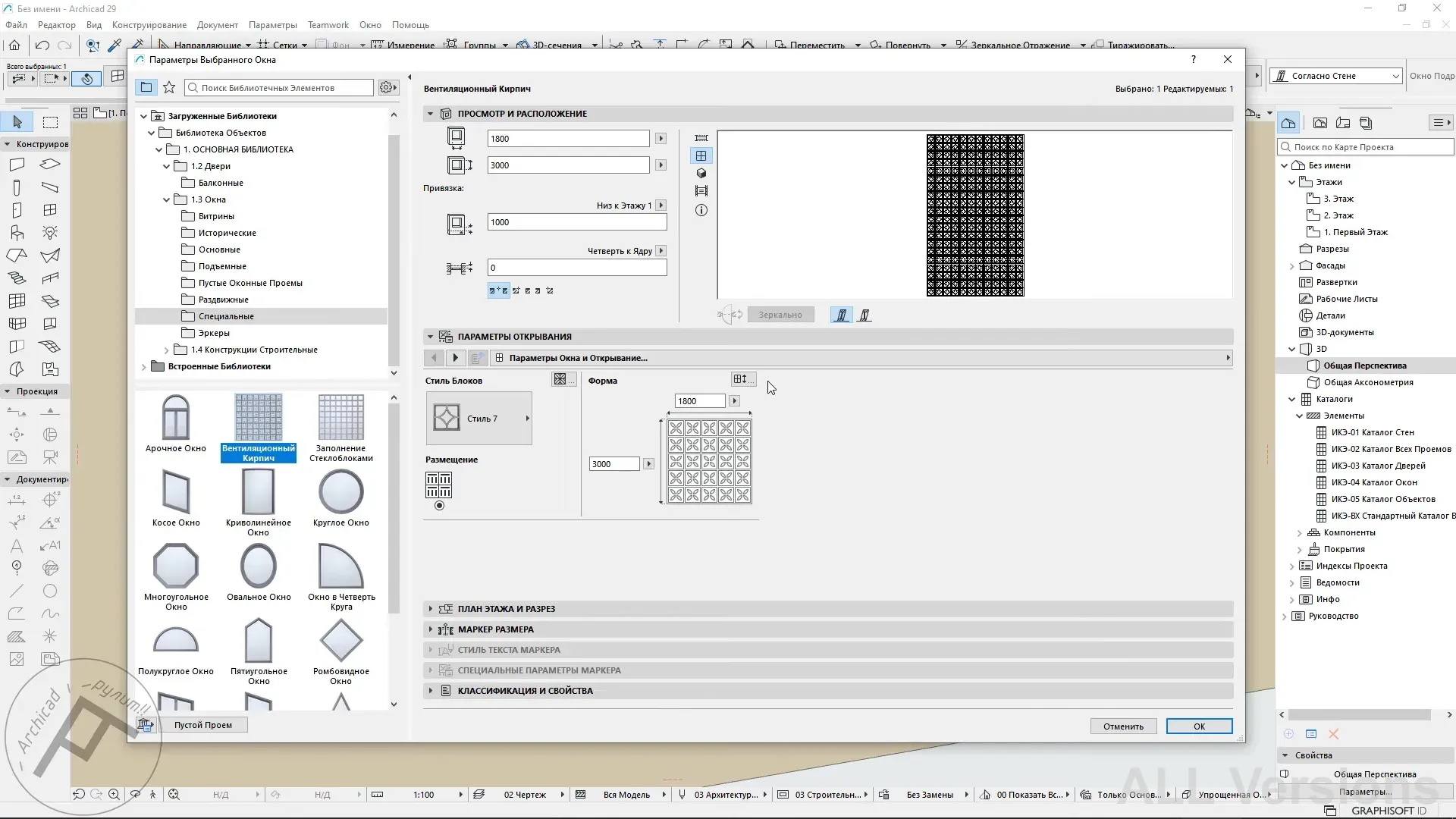Select first anchor point option below reveal field
The height and width of the screenshot is (819, 1456).
[x=498, y=290]
